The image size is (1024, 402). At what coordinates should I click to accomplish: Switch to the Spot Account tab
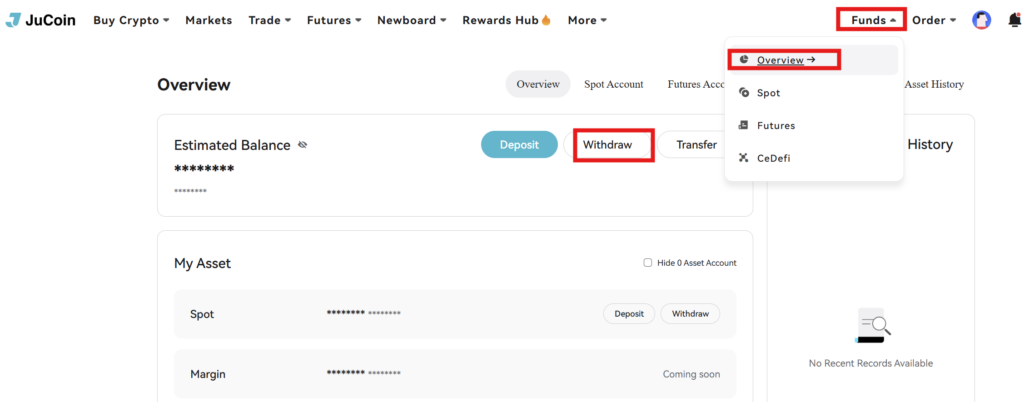(x=613, y=84)
